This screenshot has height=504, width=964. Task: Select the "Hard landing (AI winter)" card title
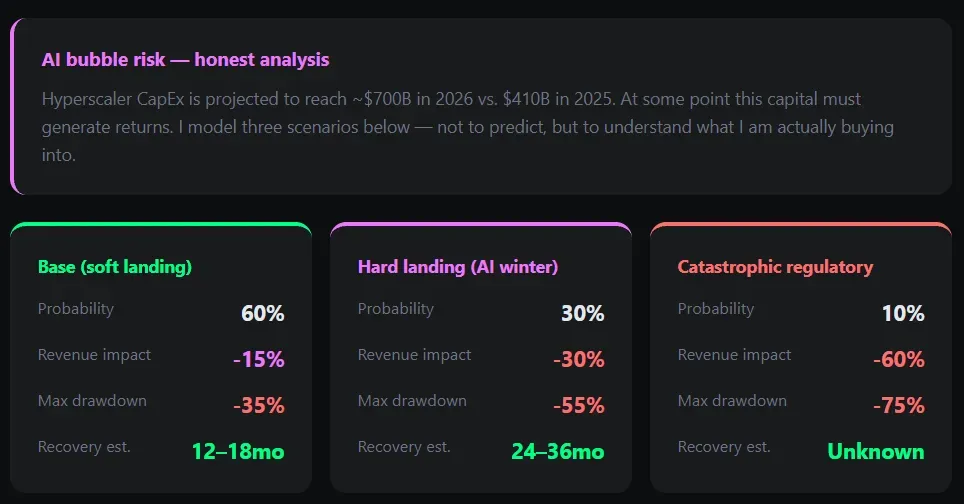click(x=458, y=267)
